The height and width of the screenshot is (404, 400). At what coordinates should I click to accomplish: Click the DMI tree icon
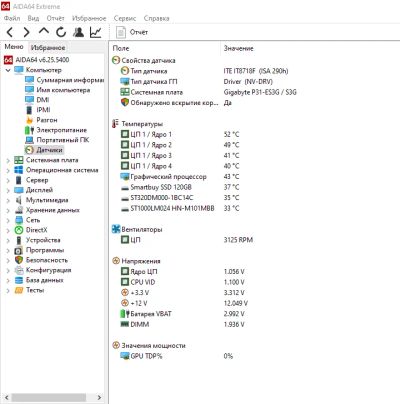pos(29,100)
